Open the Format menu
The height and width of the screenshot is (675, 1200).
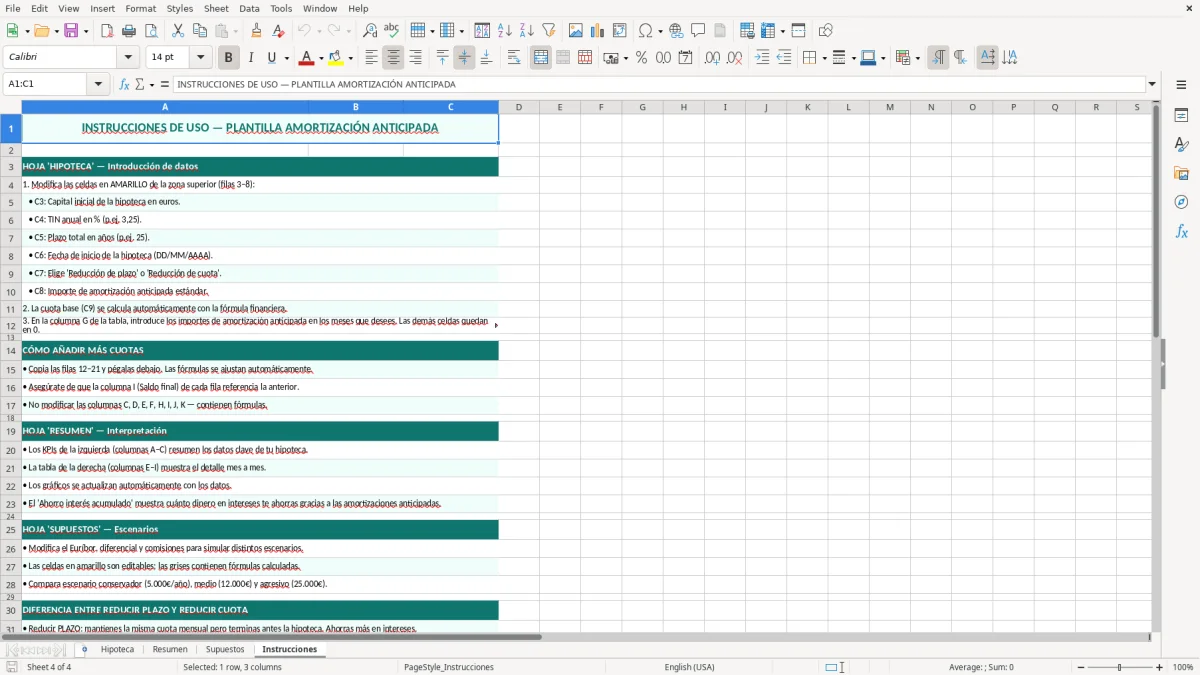pyautogui.click(x=140, y=8)
